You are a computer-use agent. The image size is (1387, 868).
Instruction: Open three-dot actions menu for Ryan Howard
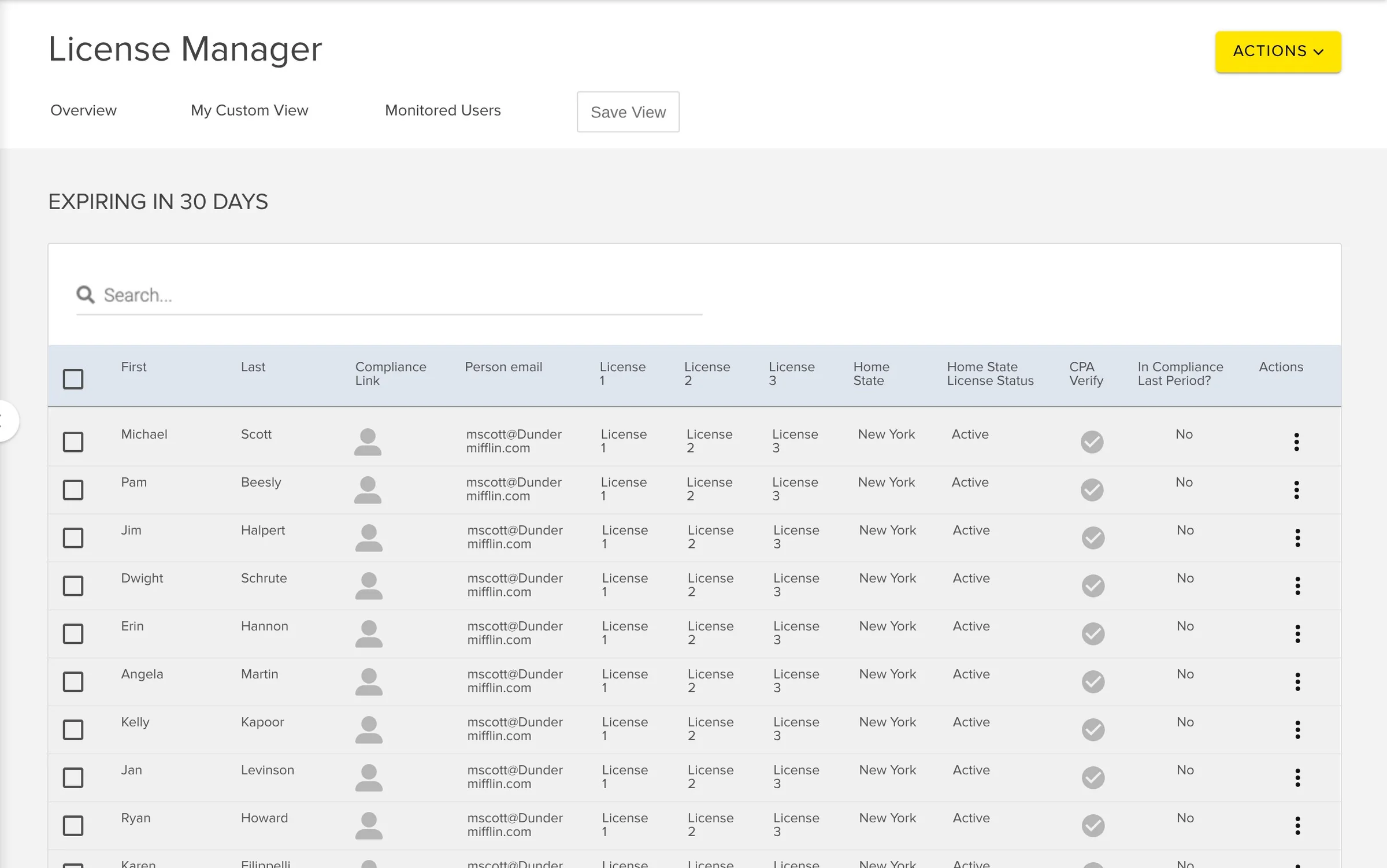tap(1298, 826)
